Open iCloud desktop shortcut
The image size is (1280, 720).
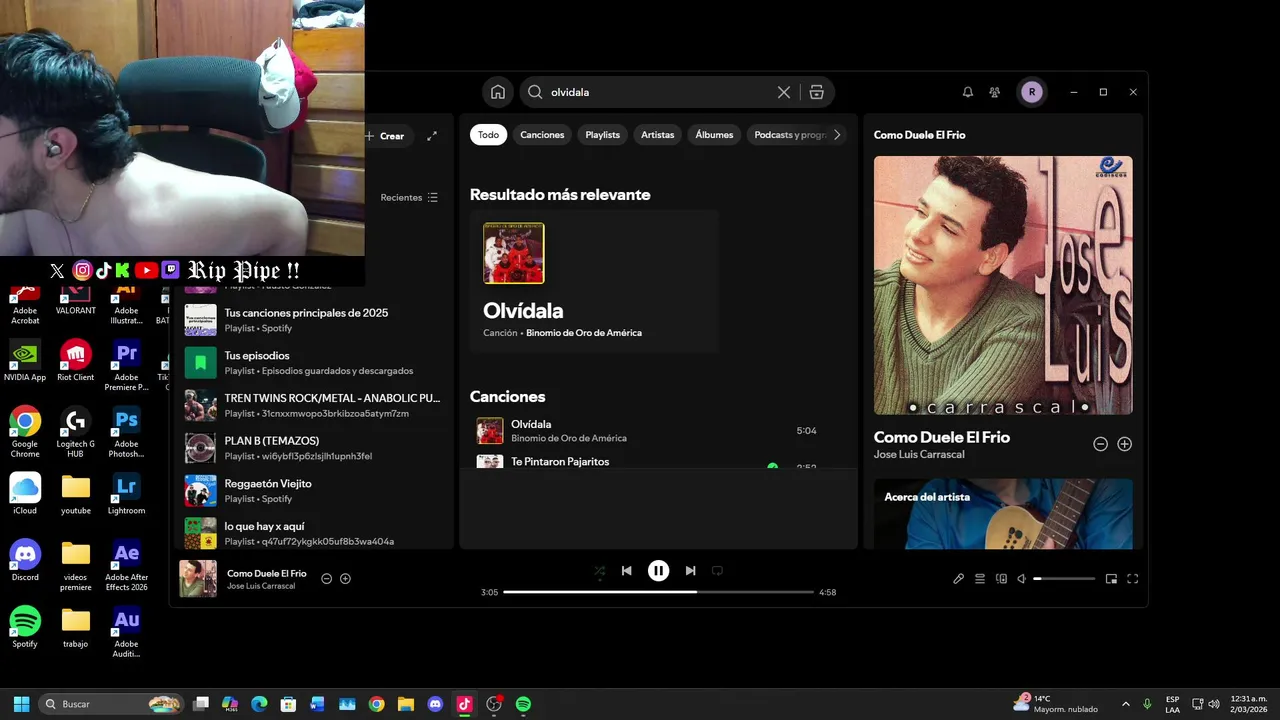pyautogui.click(x=25, y=494)
